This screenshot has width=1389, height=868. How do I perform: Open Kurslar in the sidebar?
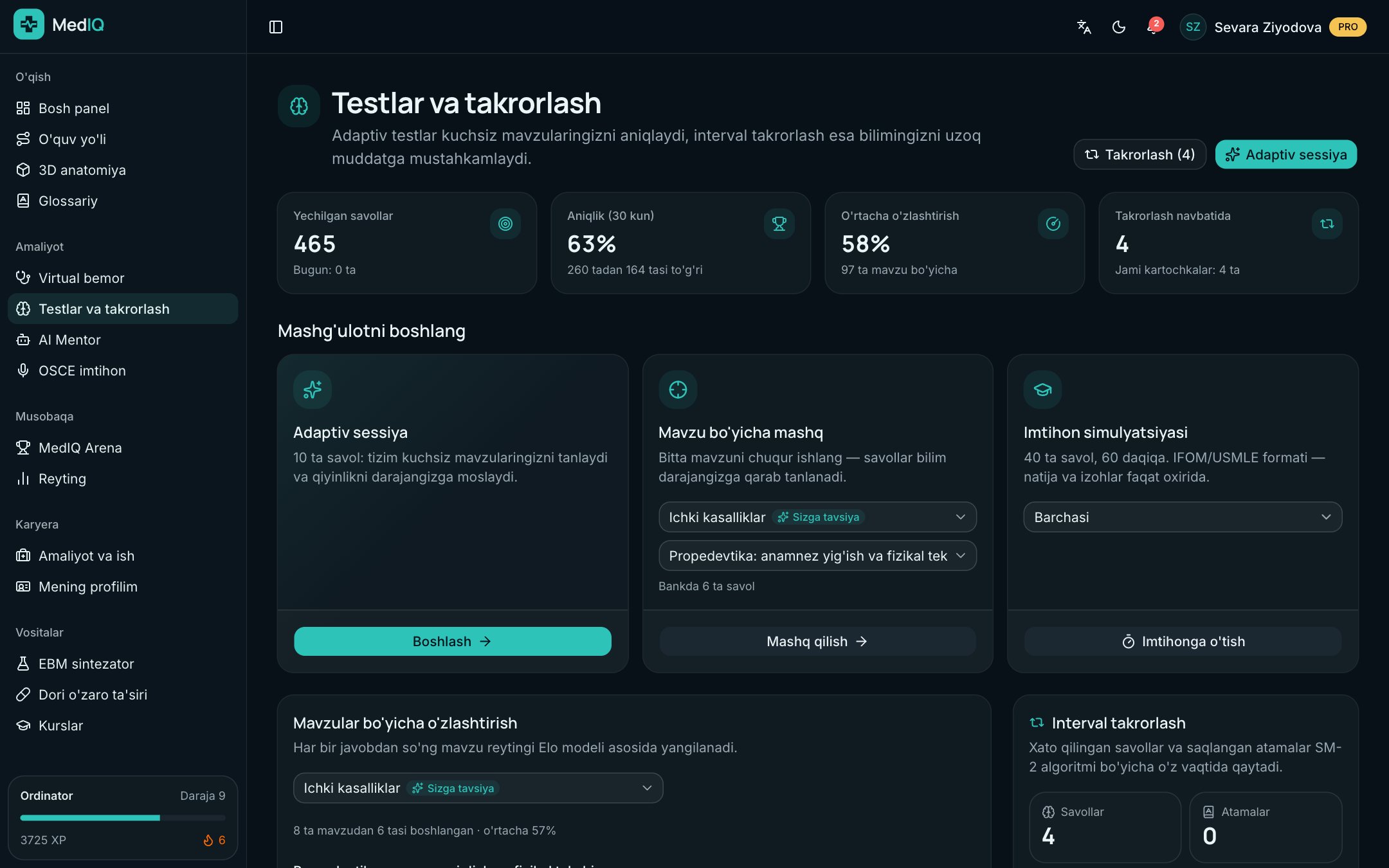123,725
